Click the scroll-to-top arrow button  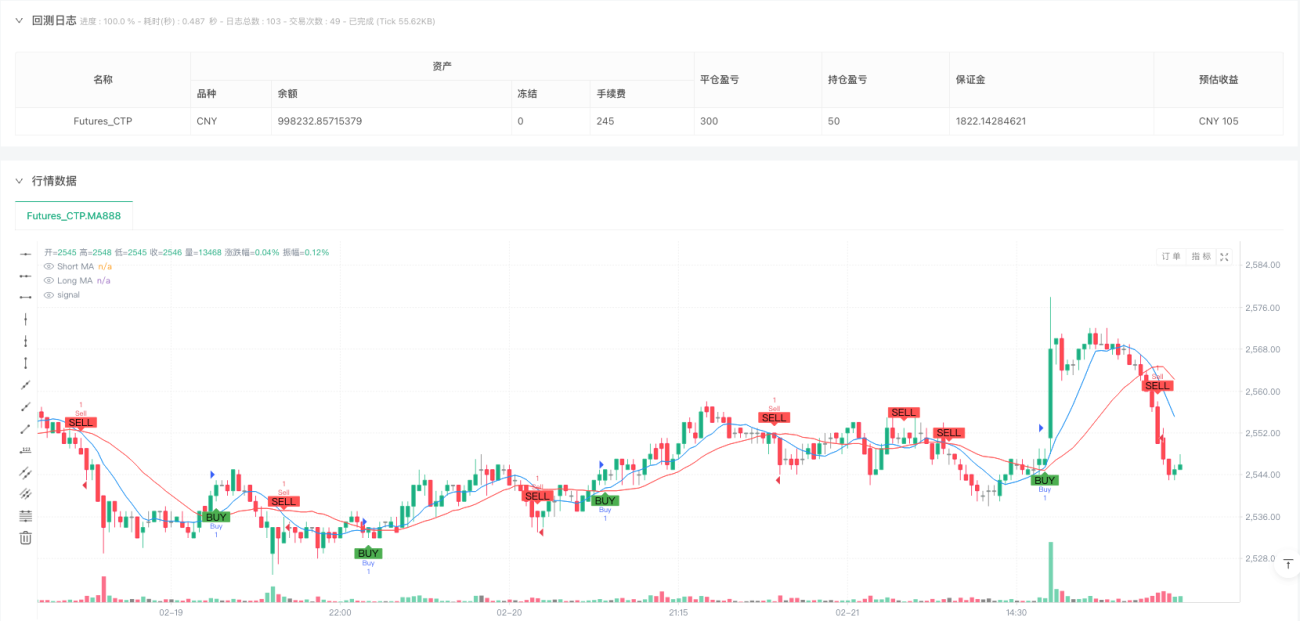(x=1289, y=562)
